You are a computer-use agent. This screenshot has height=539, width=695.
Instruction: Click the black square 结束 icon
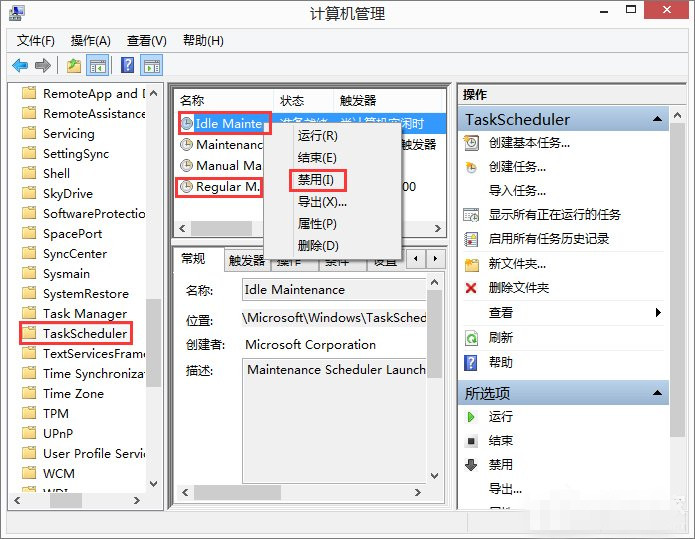pos(471,441)
